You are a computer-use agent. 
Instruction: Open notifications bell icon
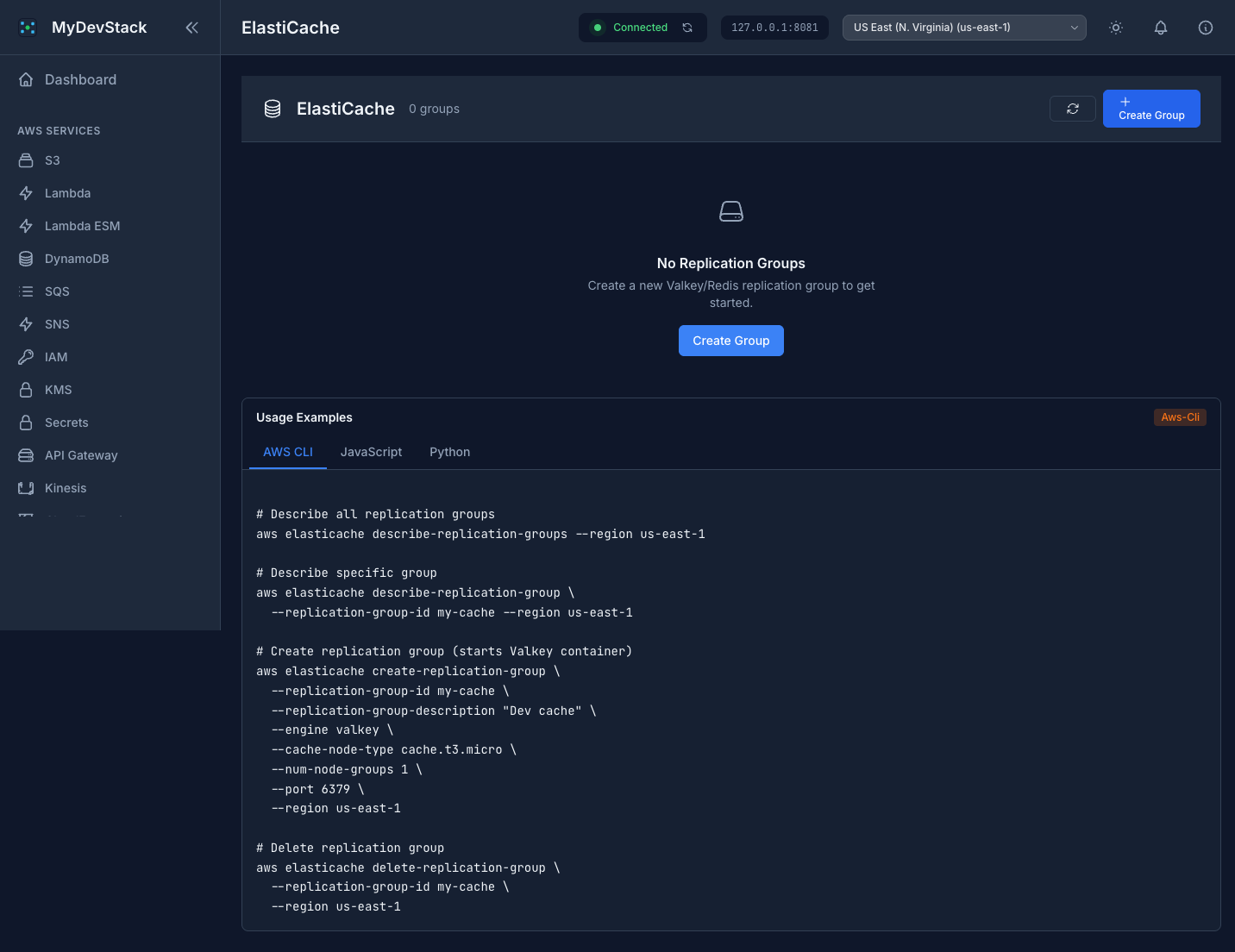(x=1161, y=28)
